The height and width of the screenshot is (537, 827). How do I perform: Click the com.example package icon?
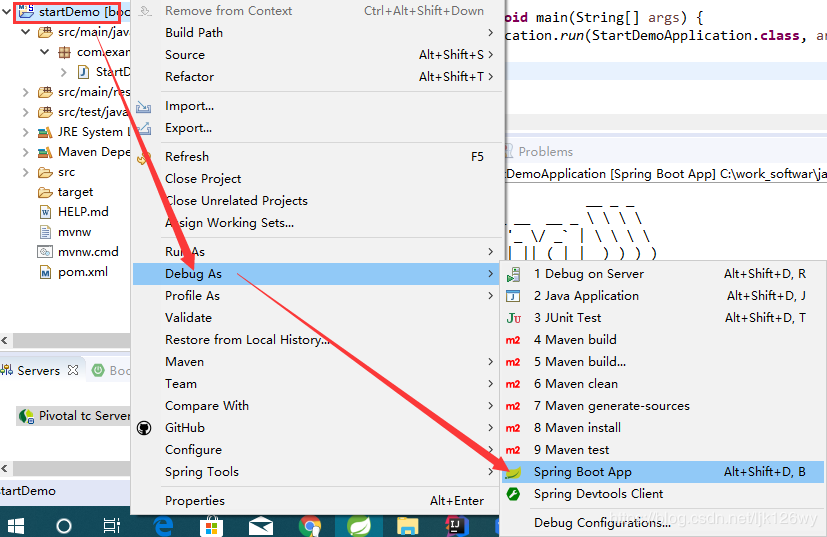click(64, 52)
